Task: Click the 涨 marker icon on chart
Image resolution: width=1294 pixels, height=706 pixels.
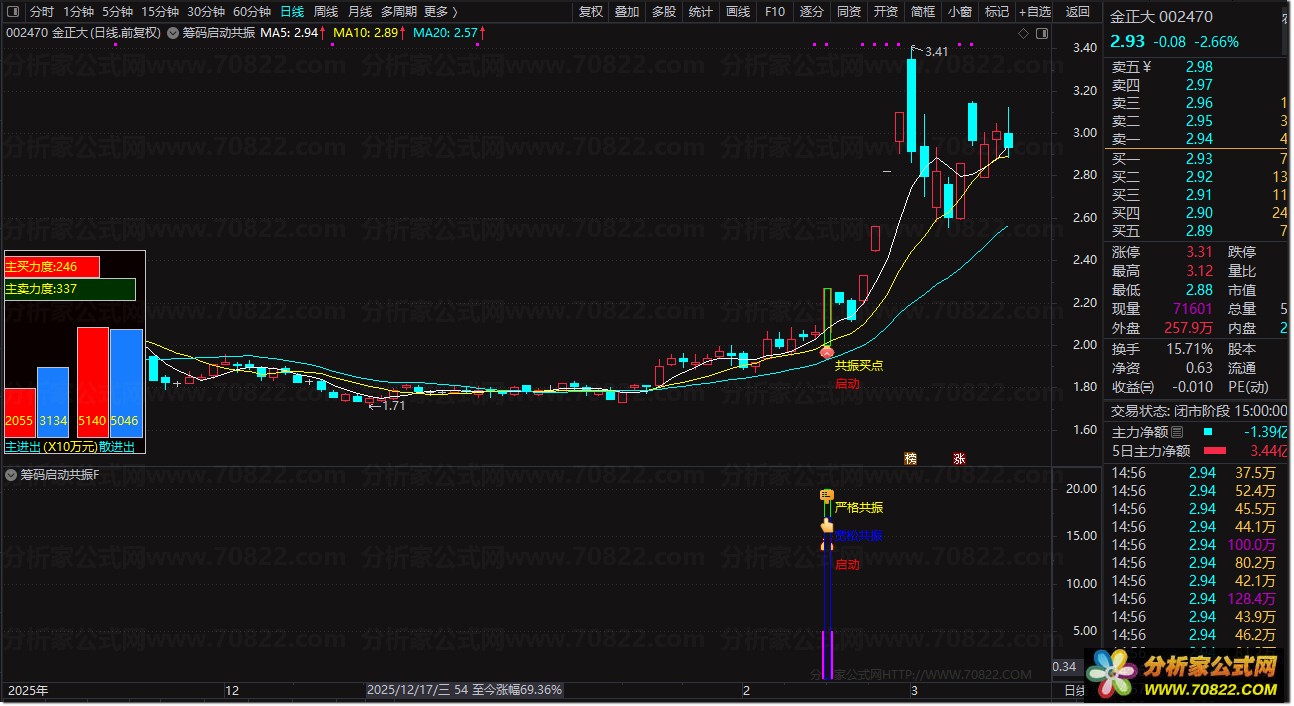Action: [959, 458]
